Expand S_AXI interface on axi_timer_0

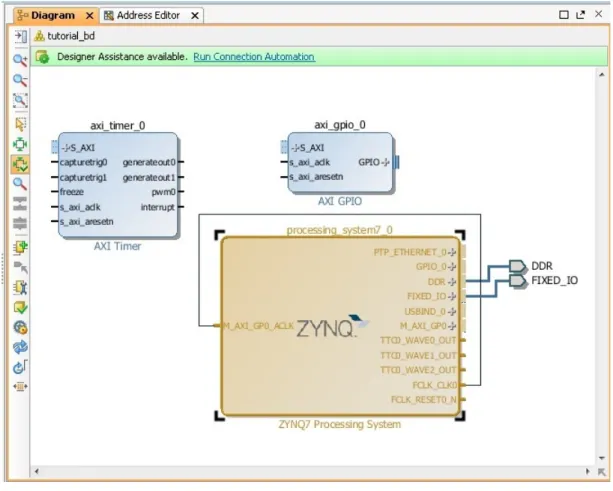66,148
